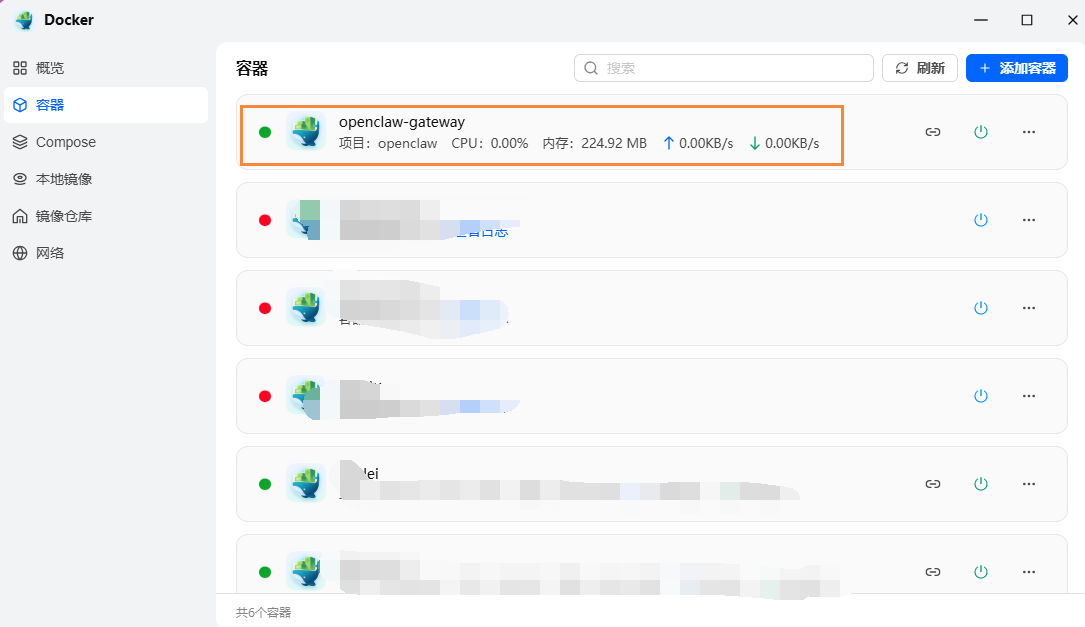Click the download arrow 0.00KB/s stat
Viewport: 1085px width, 627px height.
coord(784,143)
